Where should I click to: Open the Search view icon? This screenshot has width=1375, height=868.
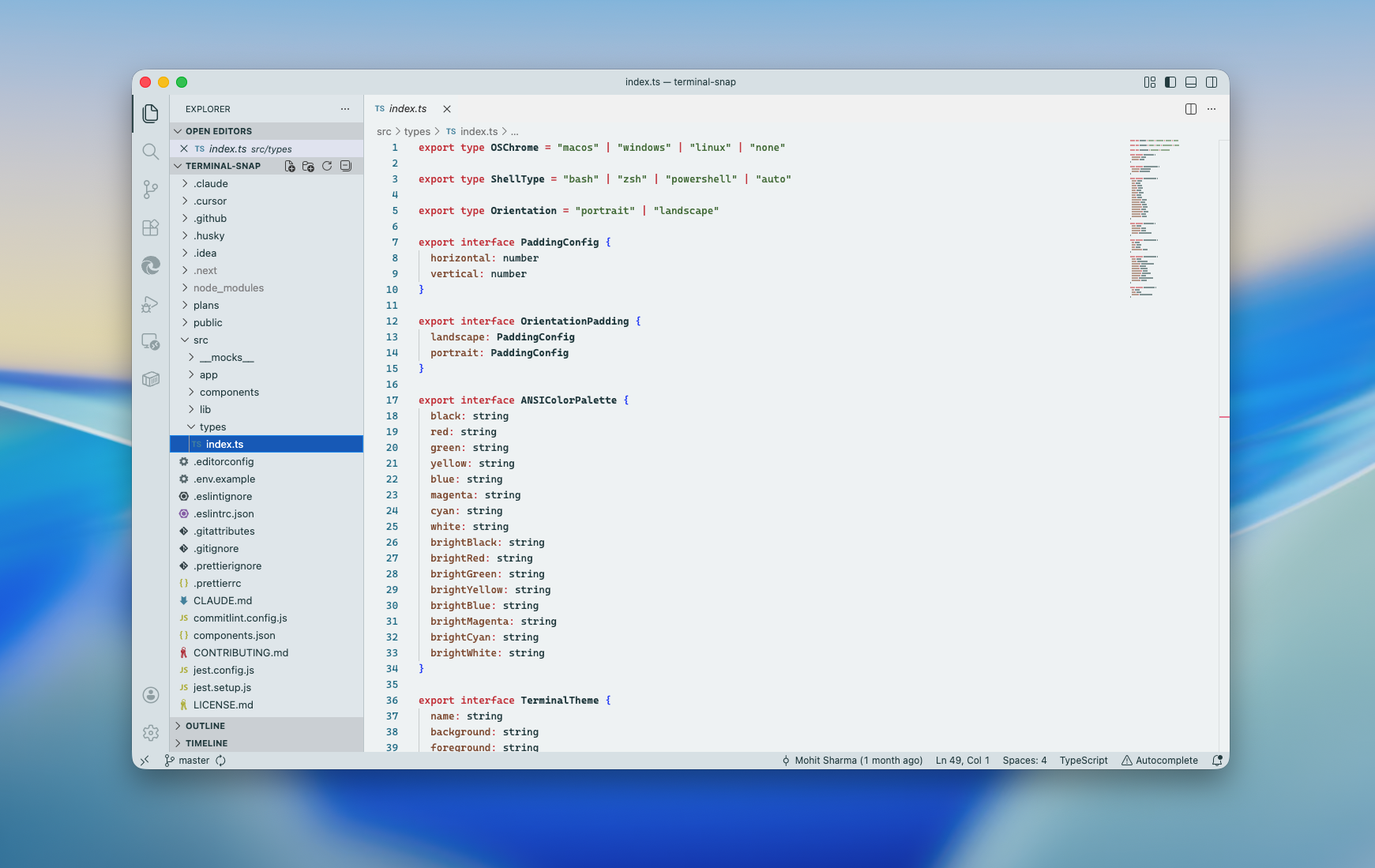pyautogui.click(x=150, y=152)
